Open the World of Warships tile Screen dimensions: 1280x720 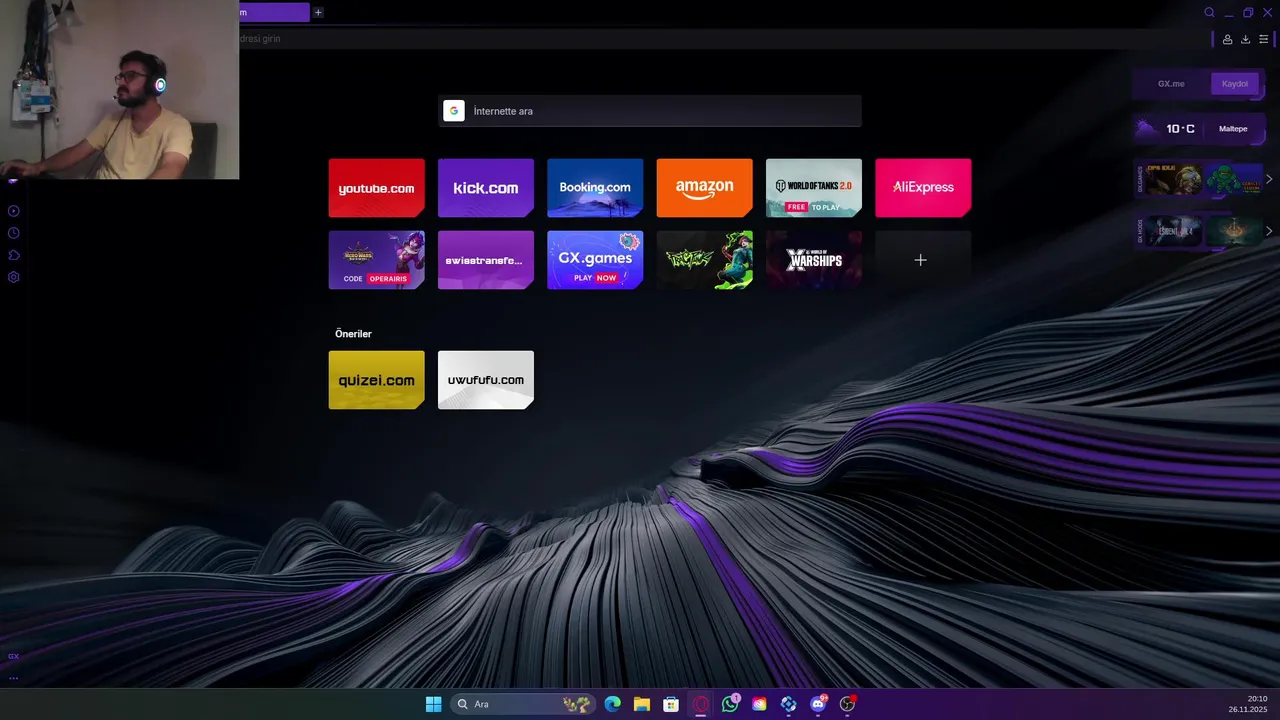point(814,260)
